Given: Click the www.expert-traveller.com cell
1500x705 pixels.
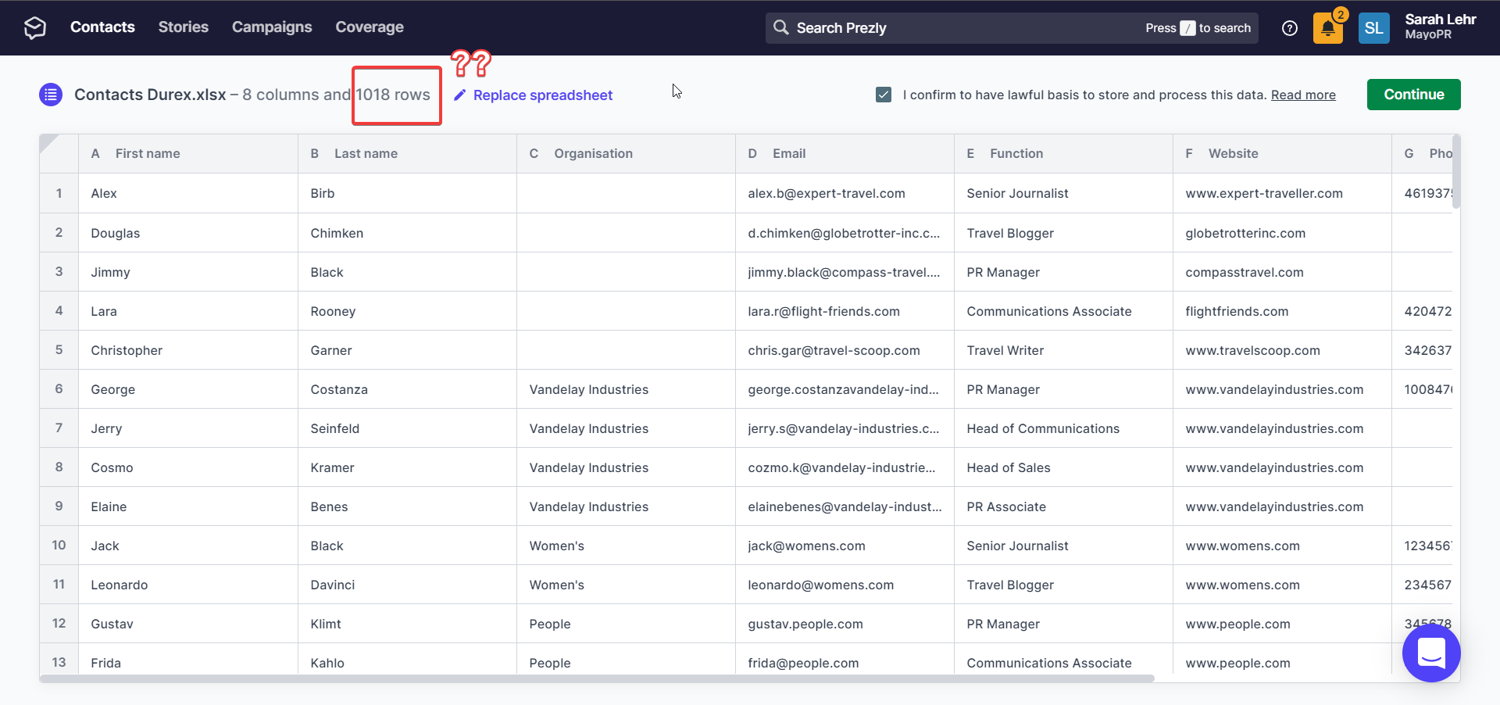Looking at the screenshot, I should [x=1283, y=193].
